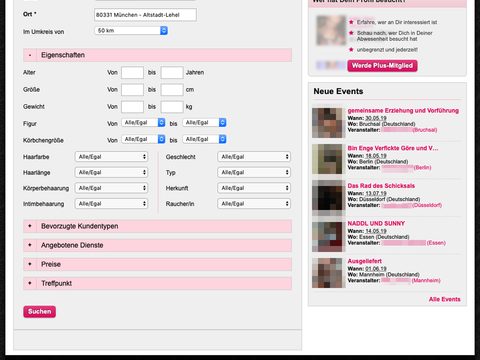Click the Werde Plus-Mitglied button
480x360 pixels.
click(x=382, y=66)
